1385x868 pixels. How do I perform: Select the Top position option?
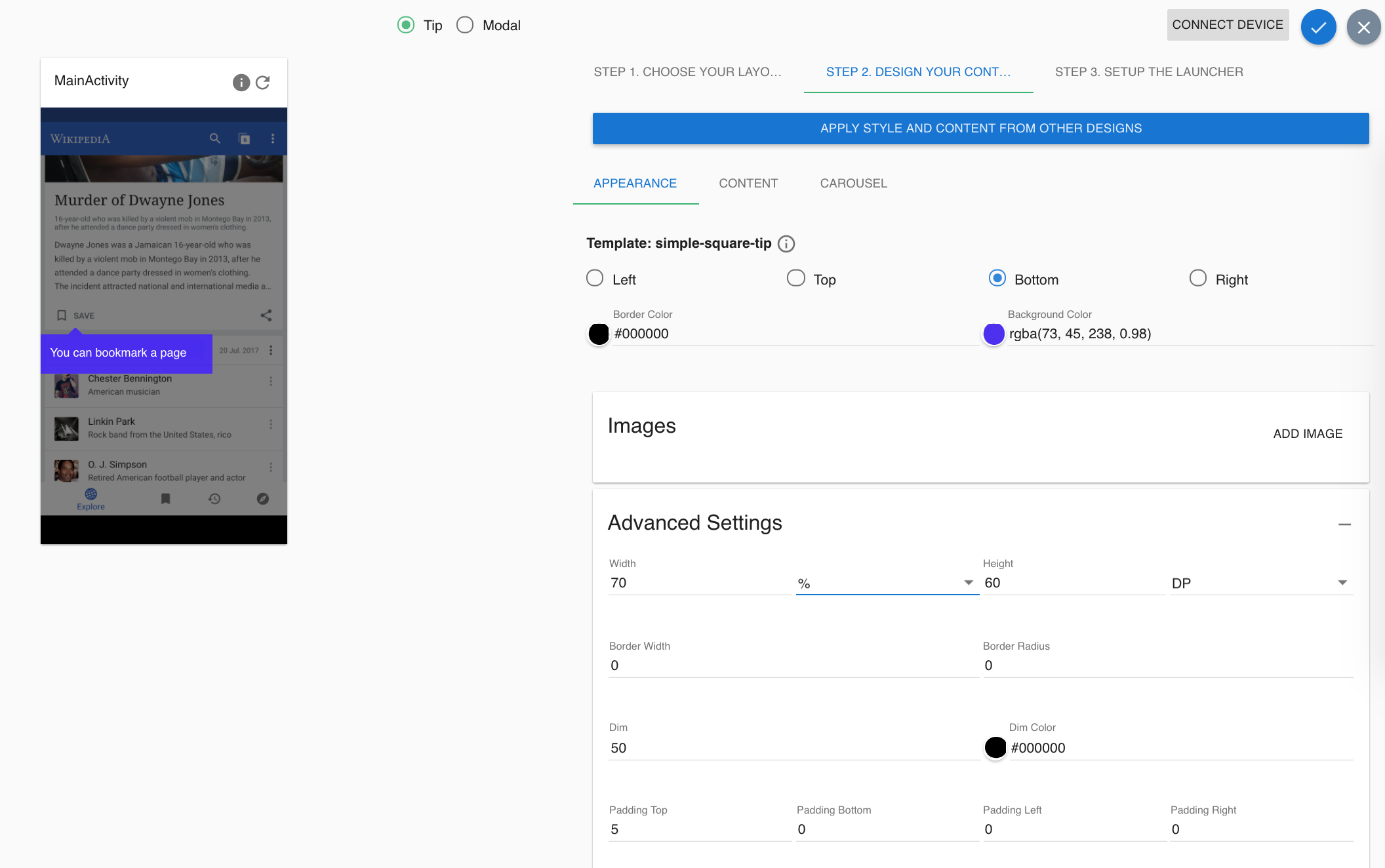[x=795, y=278]
